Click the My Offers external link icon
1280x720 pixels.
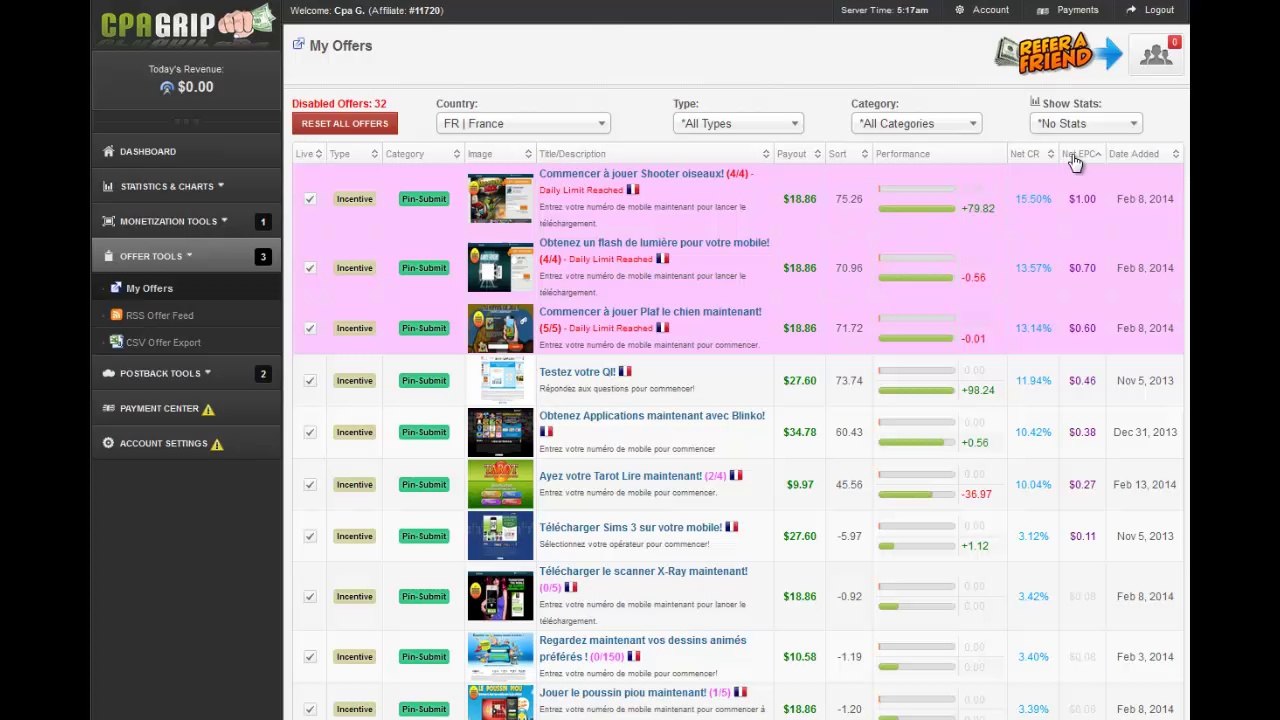(x=298, y=45)
